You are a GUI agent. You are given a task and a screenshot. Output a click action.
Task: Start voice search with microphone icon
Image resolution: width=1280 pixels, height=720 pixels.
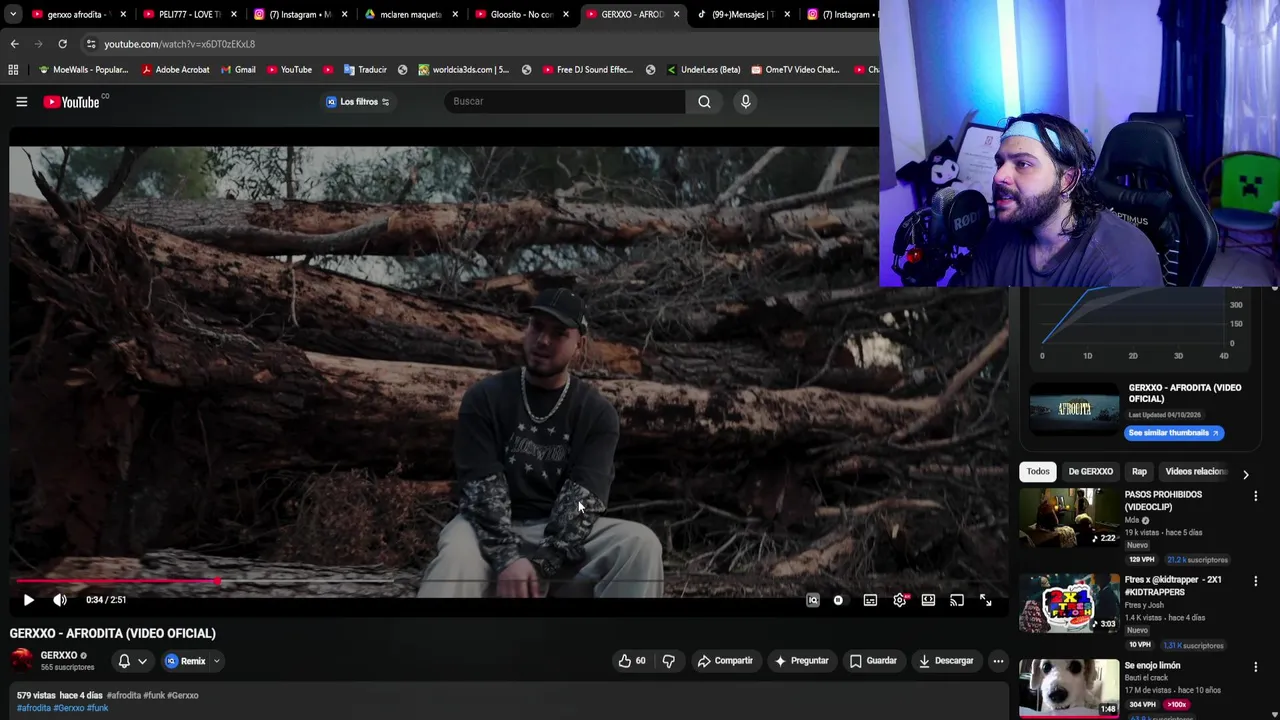(x=745, y=101)
